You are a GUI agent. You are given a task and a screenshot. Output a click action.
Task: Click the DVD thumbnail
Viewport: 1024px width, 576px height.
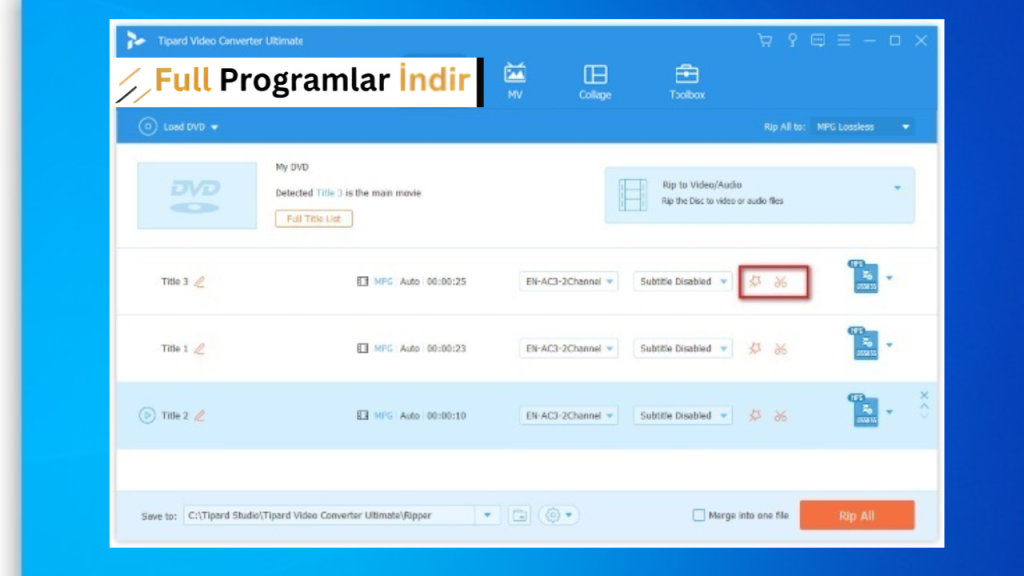point(197,195)
